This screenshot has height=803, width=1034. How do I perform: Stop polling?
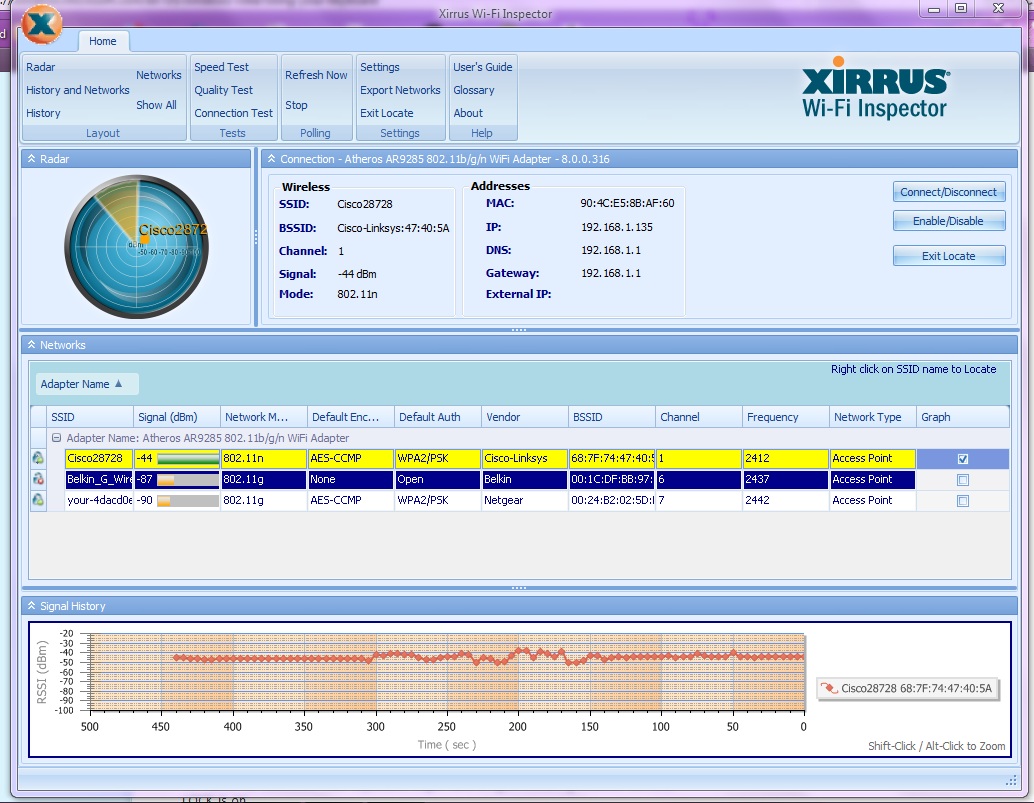(x=296, y=105)
